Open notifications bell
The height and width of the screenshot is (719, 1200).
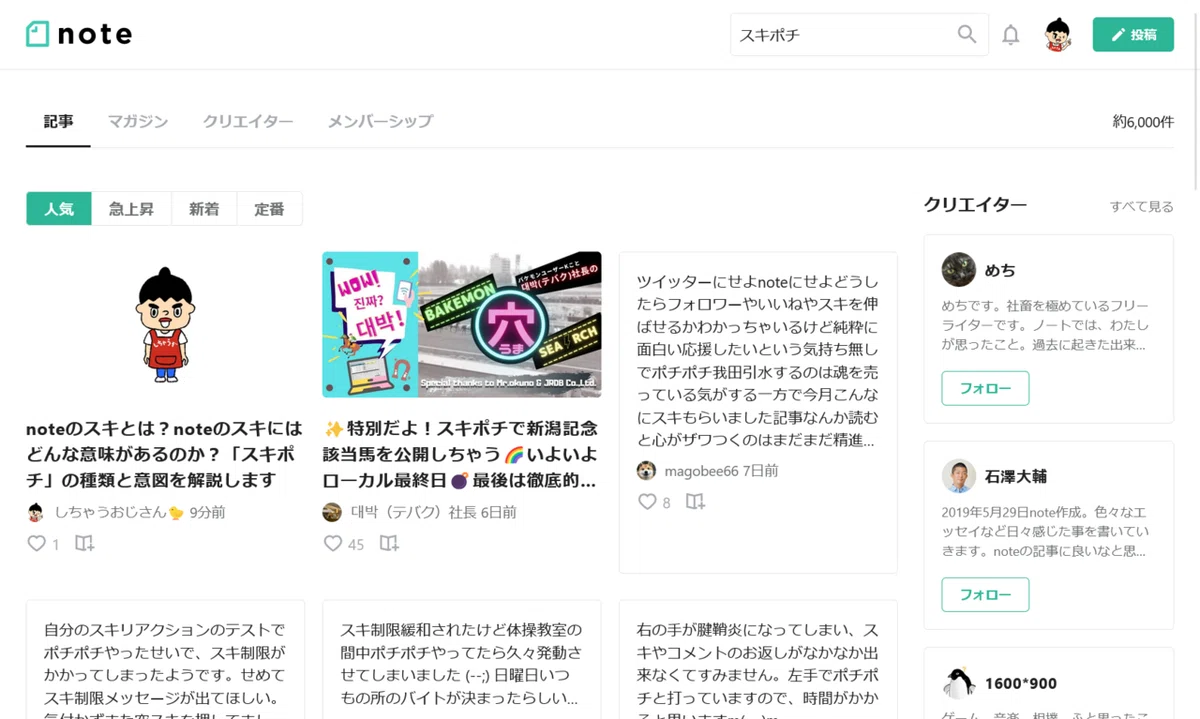tap(1011, 34)
